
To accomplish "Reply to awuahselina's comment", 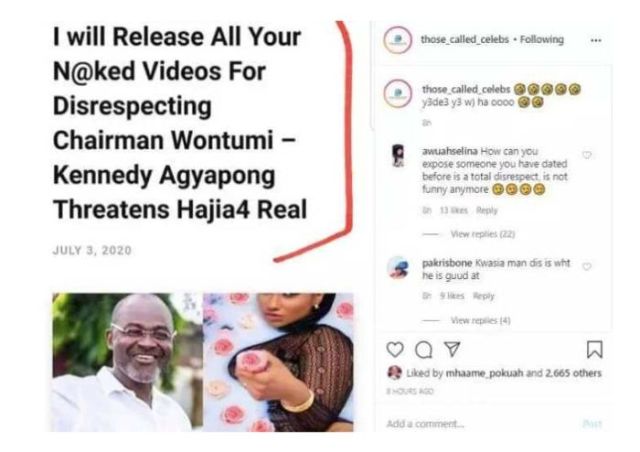I will (x=487, y=211).
